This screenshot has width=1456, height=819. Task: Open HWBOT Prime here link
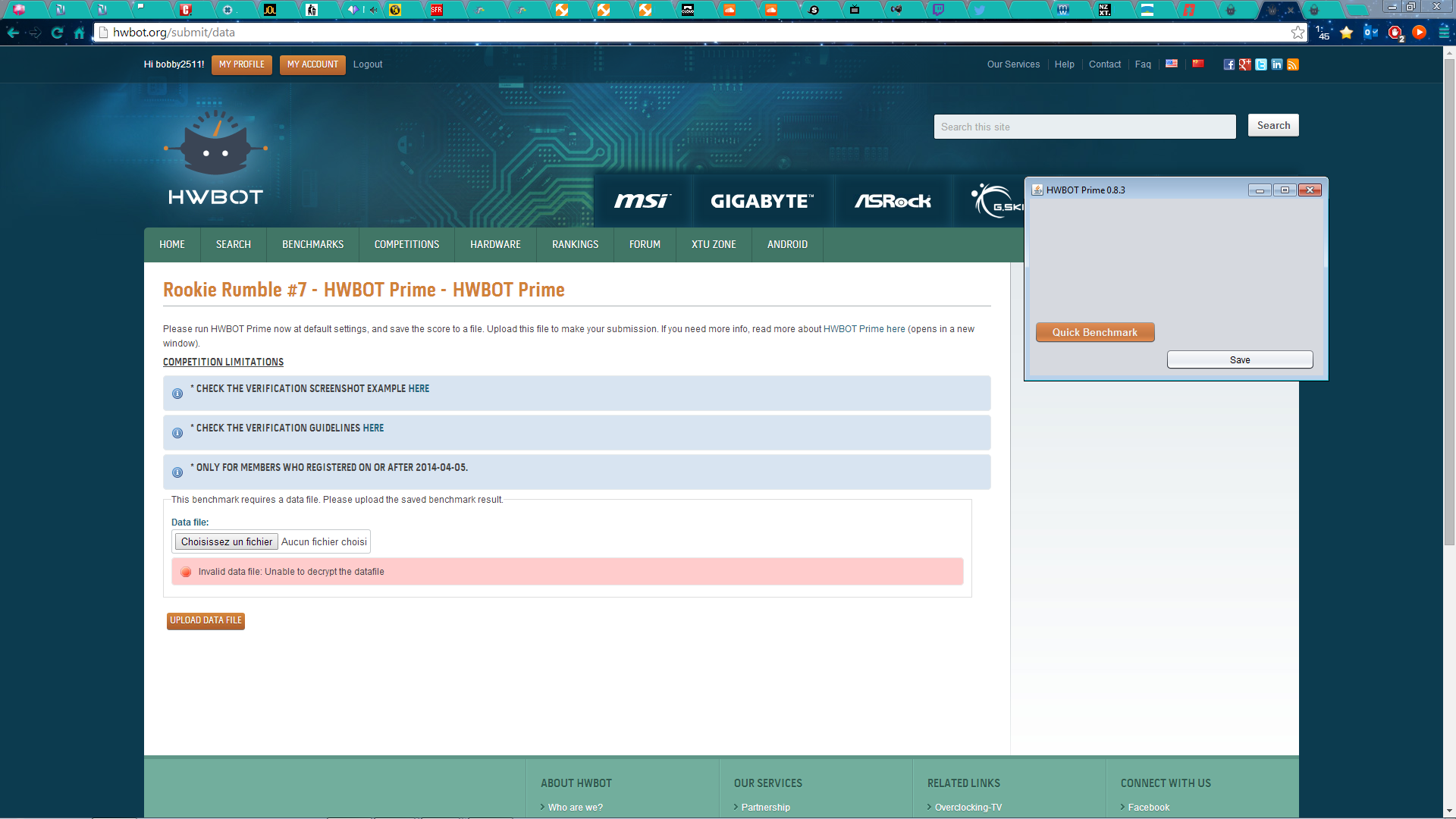coord(864,329)
